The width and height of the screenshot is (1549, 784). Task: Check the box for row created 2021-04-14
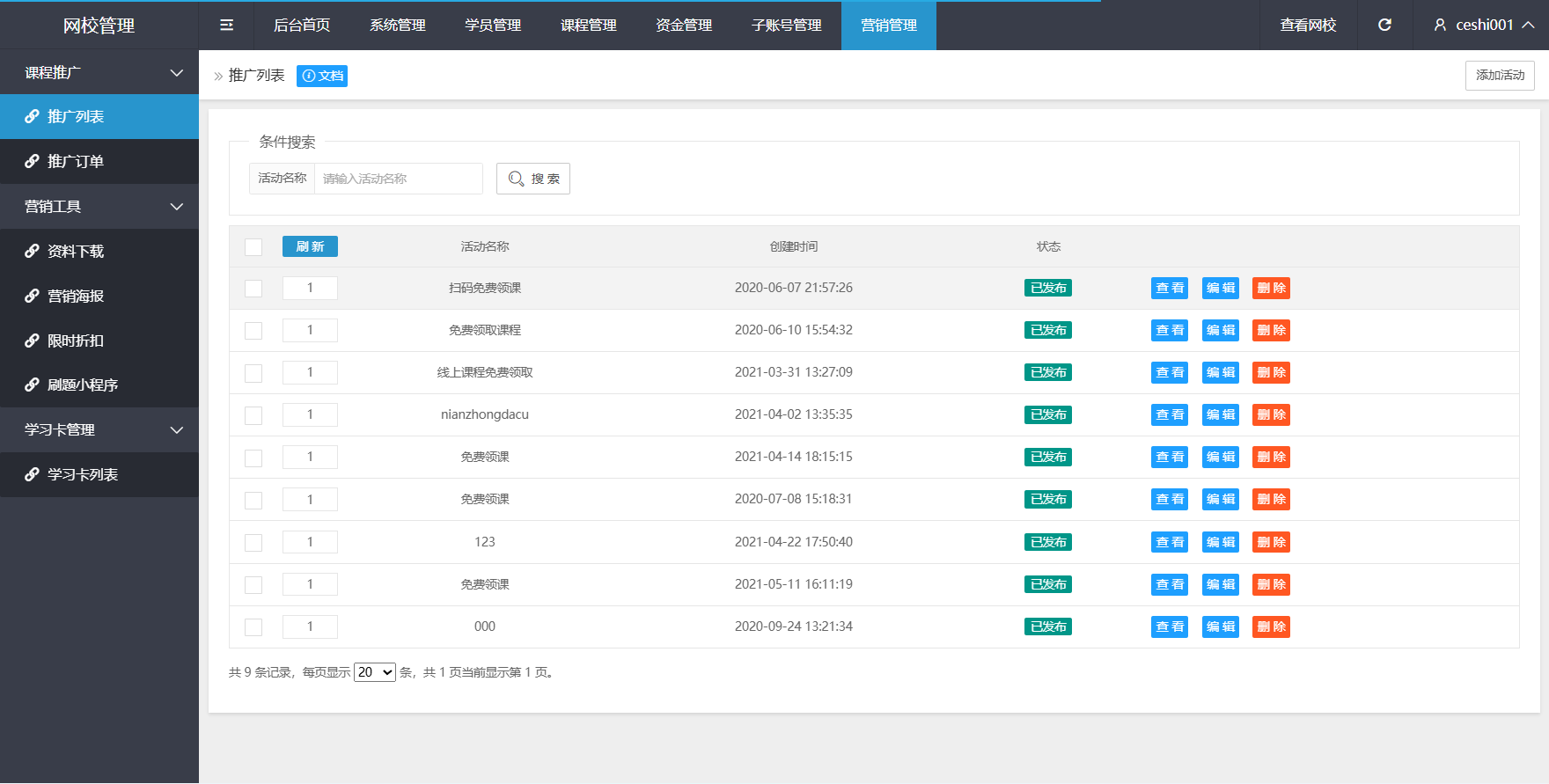pos(253,458)
